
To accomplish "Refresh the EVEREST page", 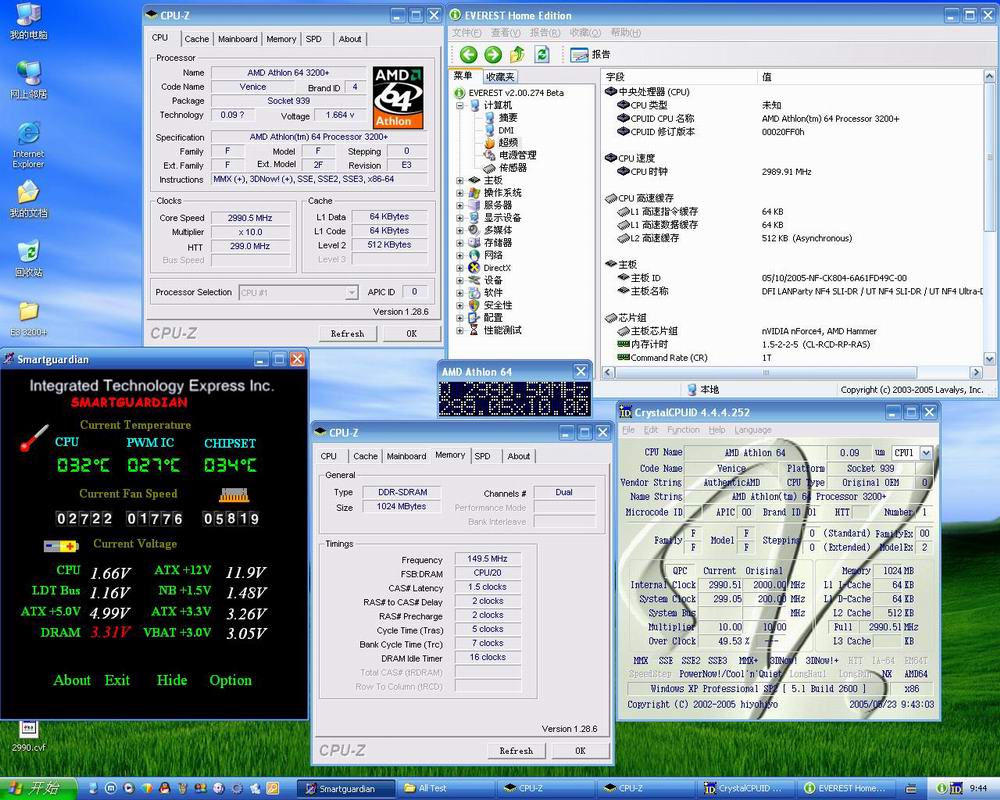I will [542, 55].
